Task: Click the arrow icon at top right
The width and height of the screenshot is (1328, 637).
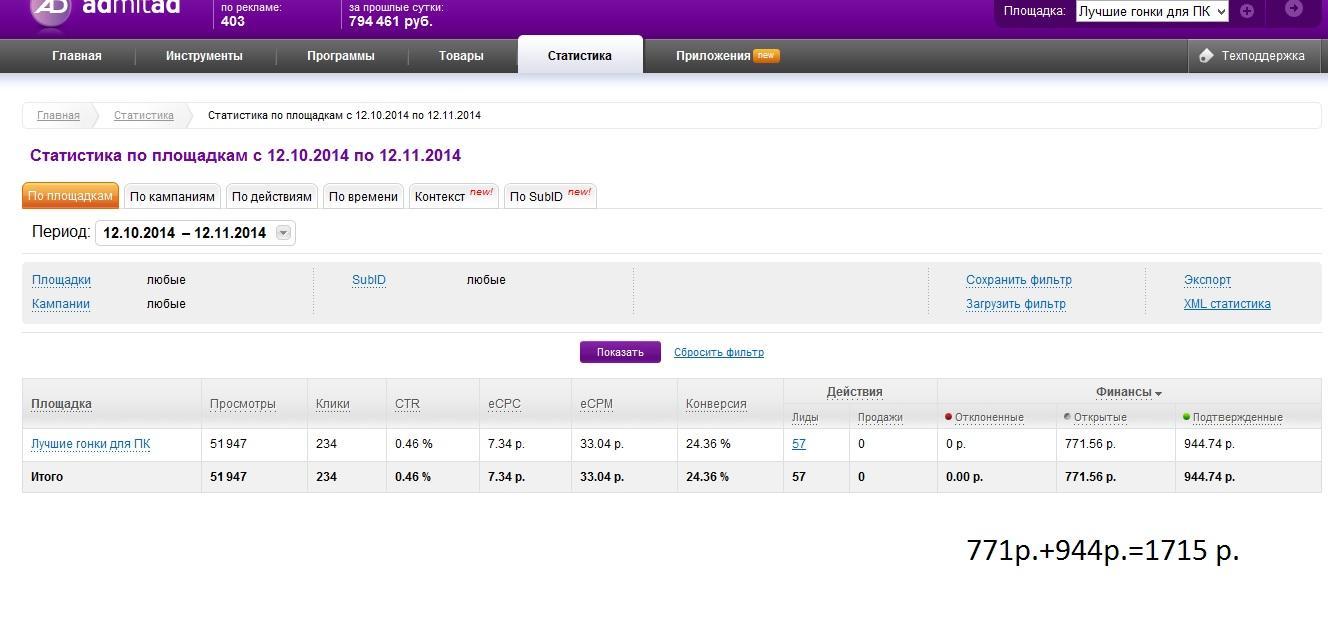Action: (x=1294, y=9)
